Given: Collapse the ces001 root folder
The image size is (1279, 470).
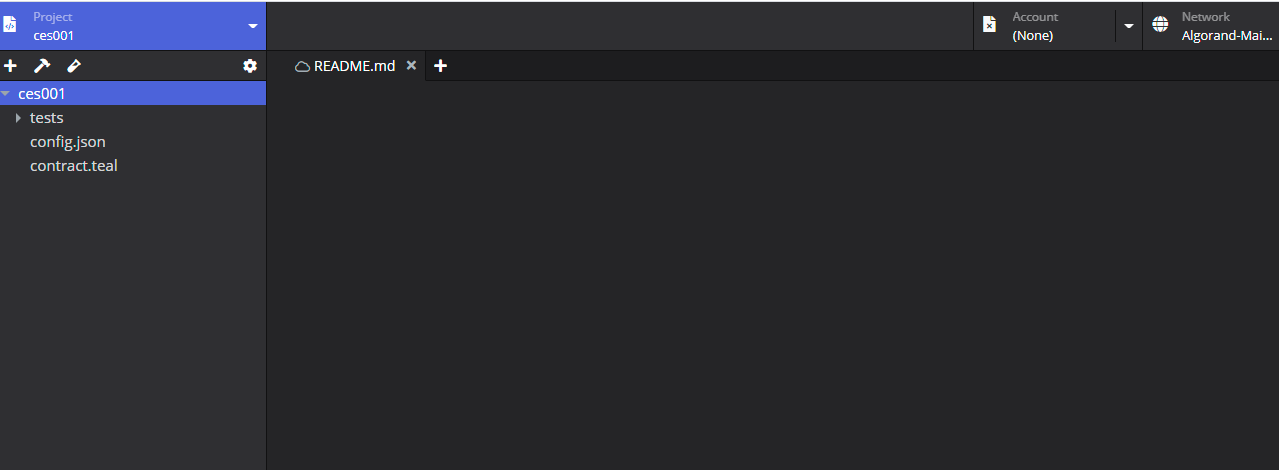Looking at the screenshot, I should point(6,94).
